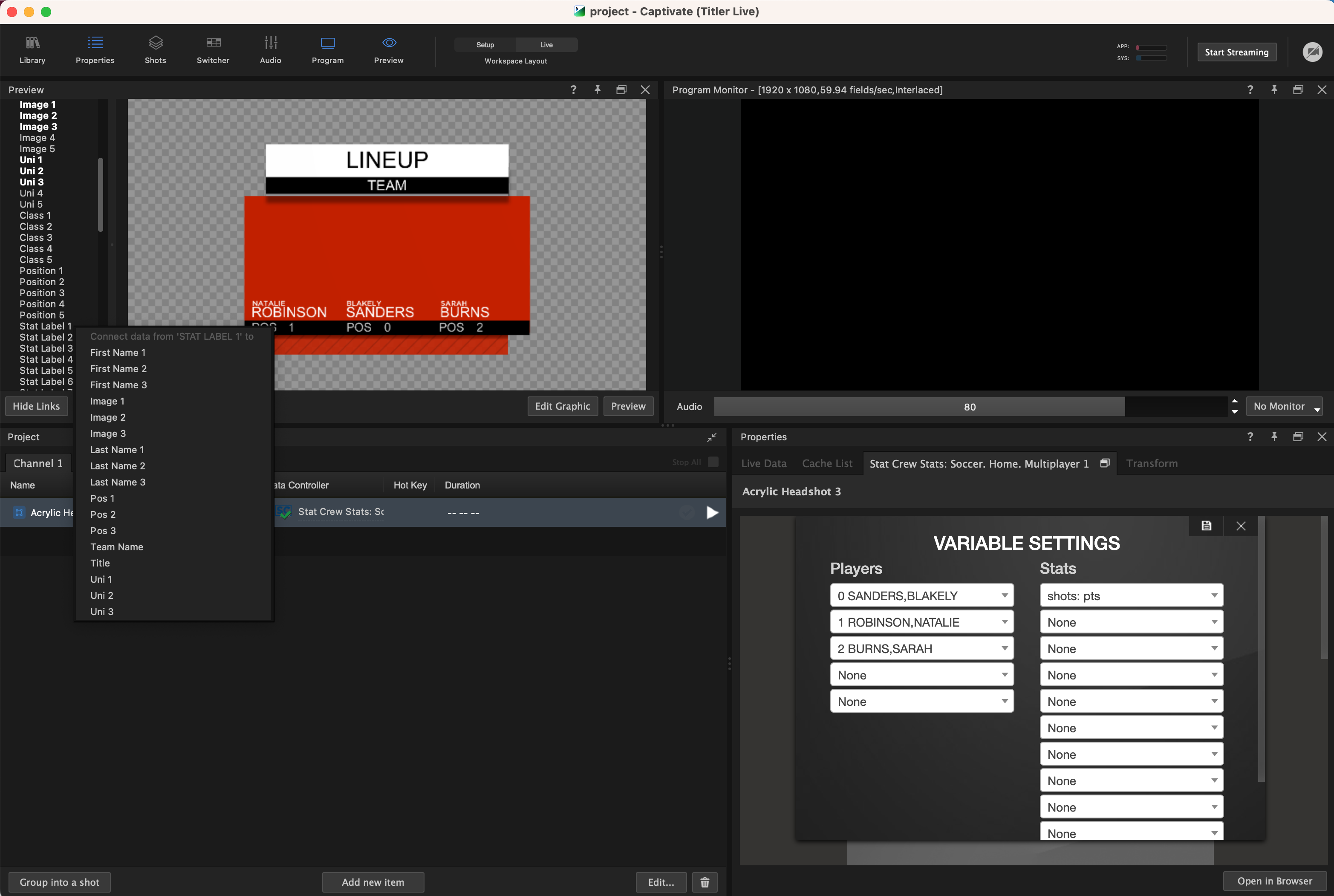Click the help icon in Preview panel
The image size is (1334, 896).
coord(574,90)
